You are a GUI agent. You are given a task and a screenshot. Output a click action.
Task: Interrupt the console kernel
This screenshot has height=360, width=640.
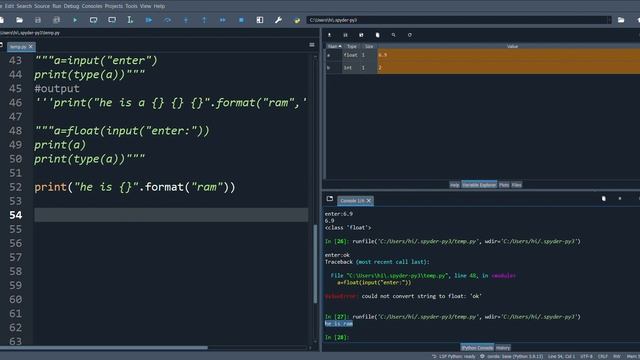620,199
